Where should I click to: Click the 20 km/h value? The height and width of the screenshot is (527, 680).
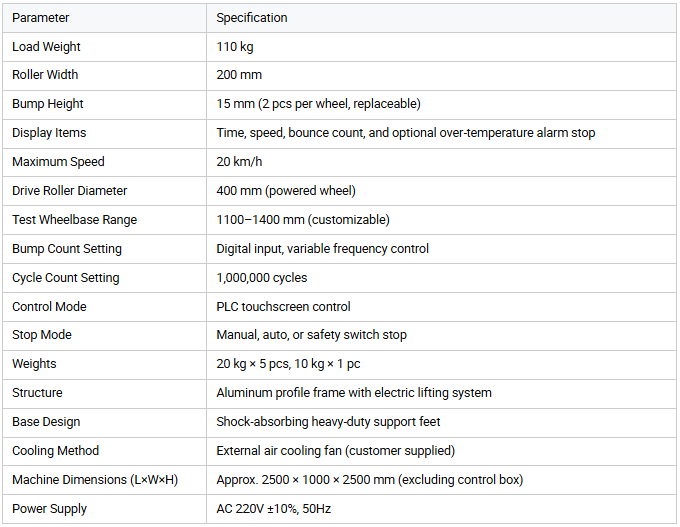tap(239, 162)
